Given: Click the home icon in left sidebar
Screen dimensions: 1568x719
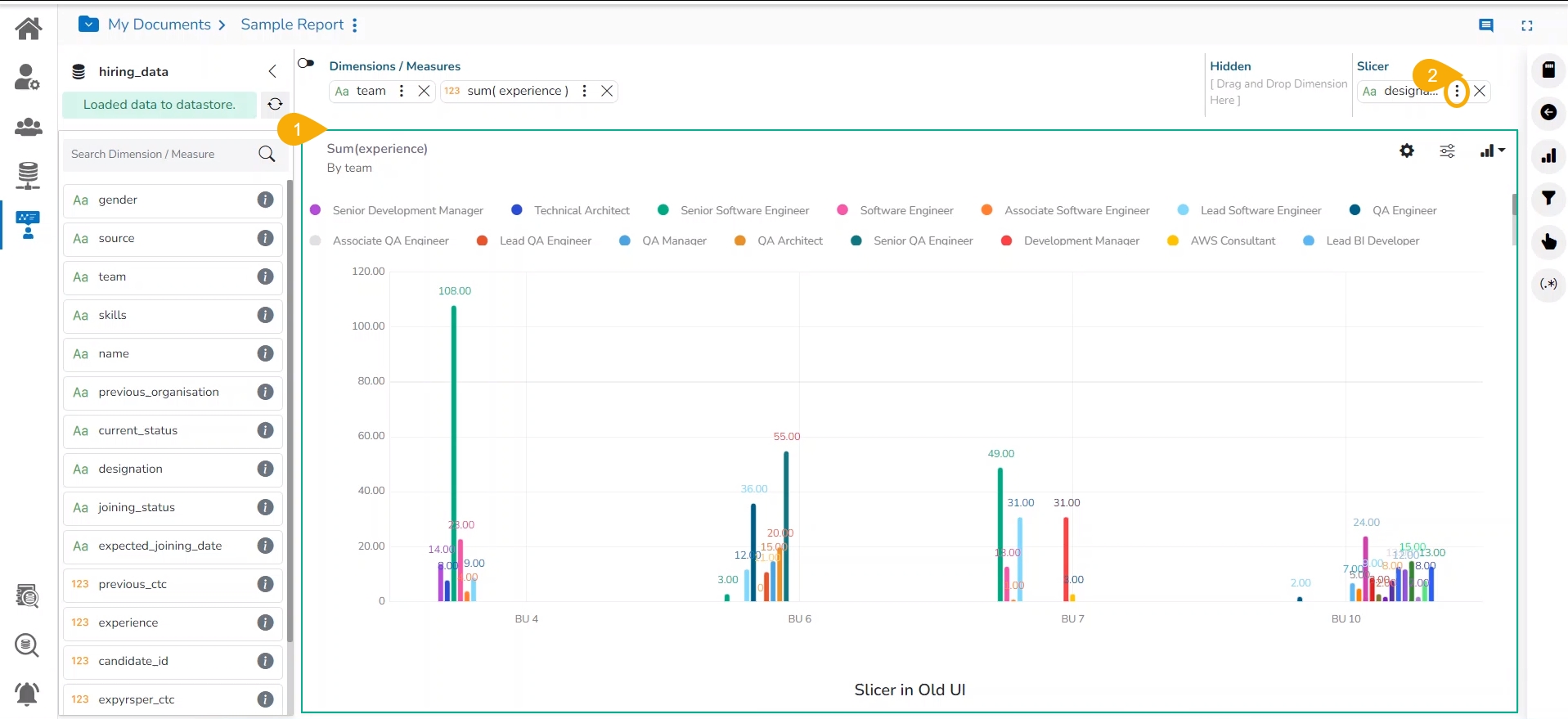Looking at the screenshot, I should pos(28,29).
